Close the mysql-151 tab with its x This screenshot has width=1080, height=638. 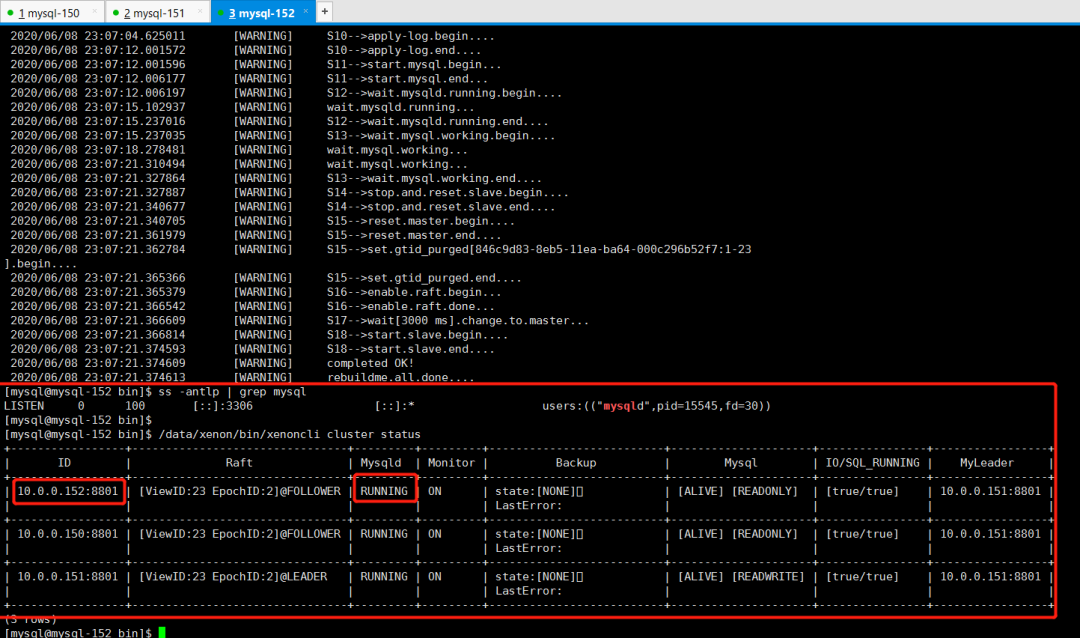click(x=200, y=12)
